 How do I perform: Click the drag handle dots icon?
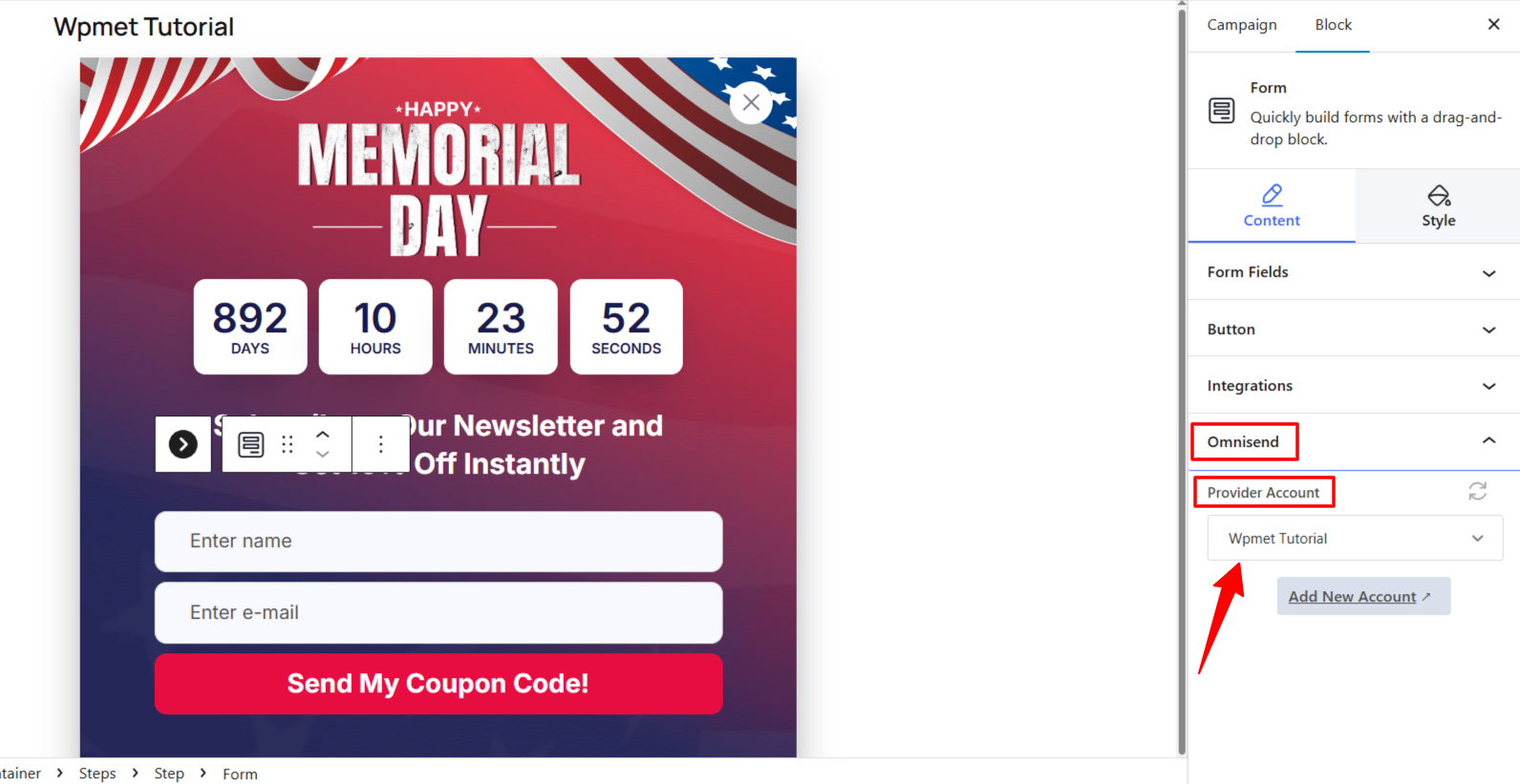click(288, 444)
